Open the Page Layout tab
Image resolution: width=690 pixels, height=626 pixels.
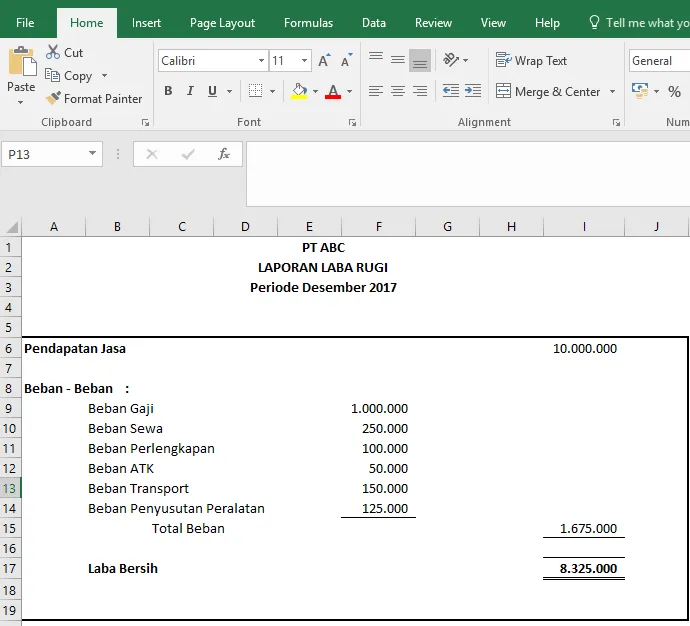click(222, 23)
